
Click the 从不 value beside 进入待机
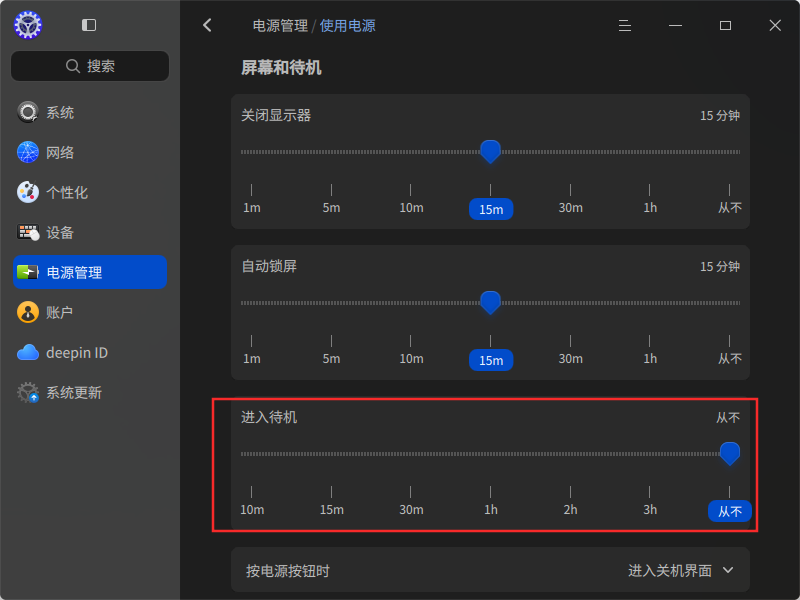[728, 418]
